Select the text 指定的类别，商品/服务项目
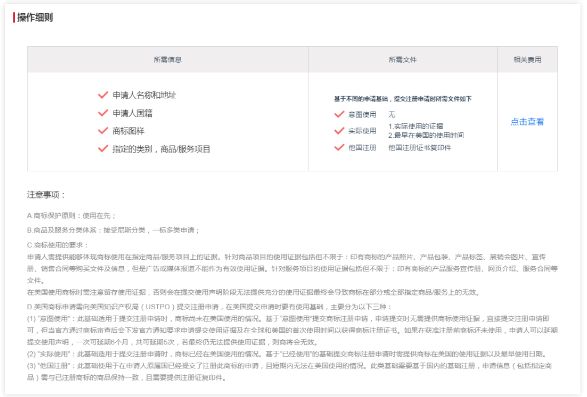The image size is (587, 397). click(161, 149)
